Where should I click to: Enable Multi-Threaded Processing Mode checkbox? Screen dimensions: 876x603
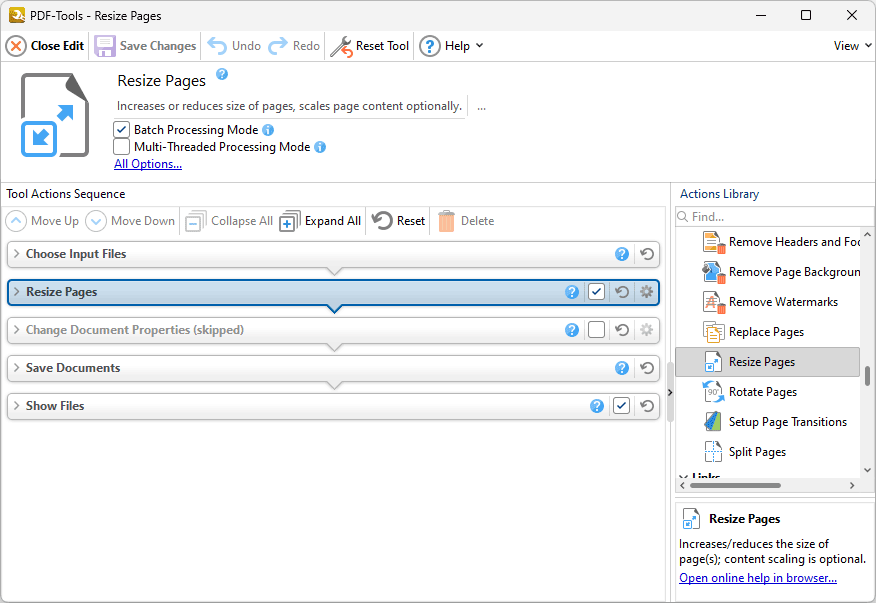click(x=121, y=147)
